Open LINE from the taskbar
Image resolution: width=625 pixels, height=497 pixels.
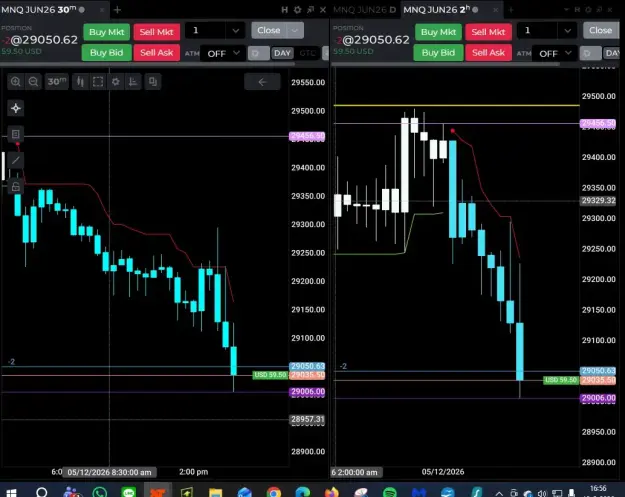tap(128, 493)
